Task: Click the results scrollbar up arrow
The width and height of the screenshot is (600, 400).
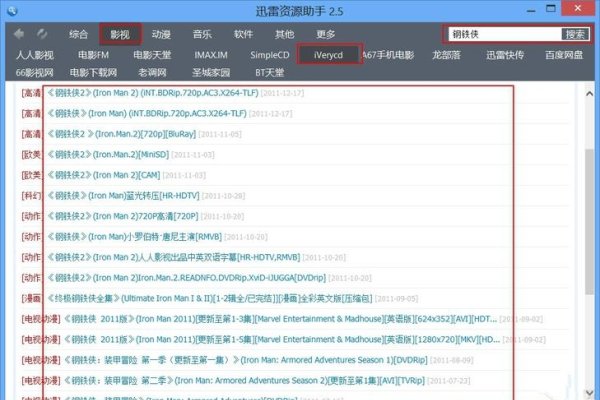Action: tap(590, 93)
